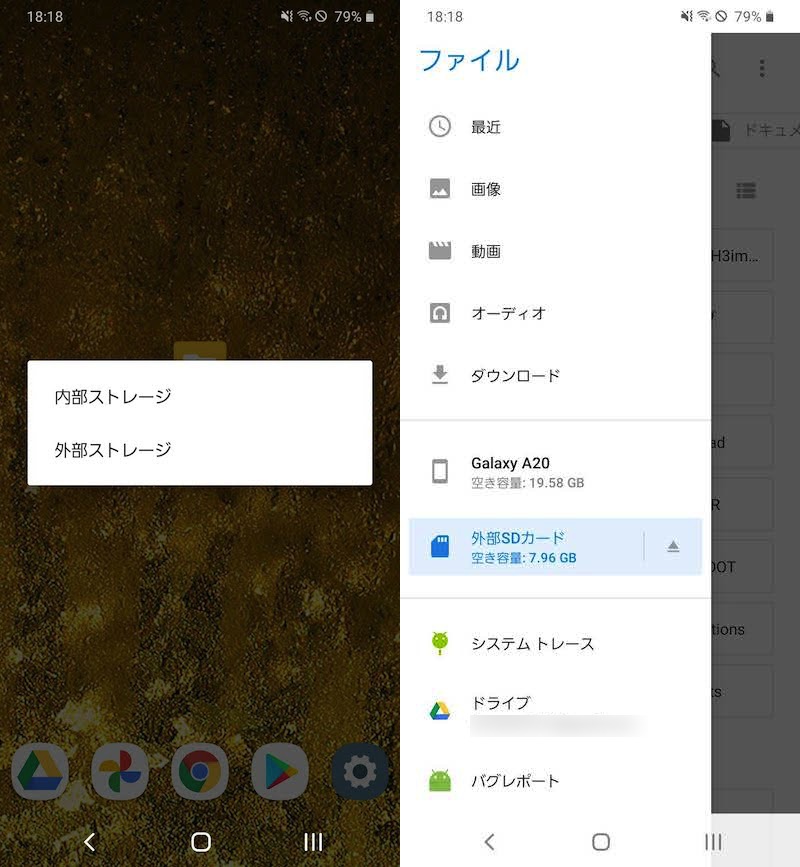
Task: Select 内部ストレージ in the popup menu
Action: tap(113, 397)
